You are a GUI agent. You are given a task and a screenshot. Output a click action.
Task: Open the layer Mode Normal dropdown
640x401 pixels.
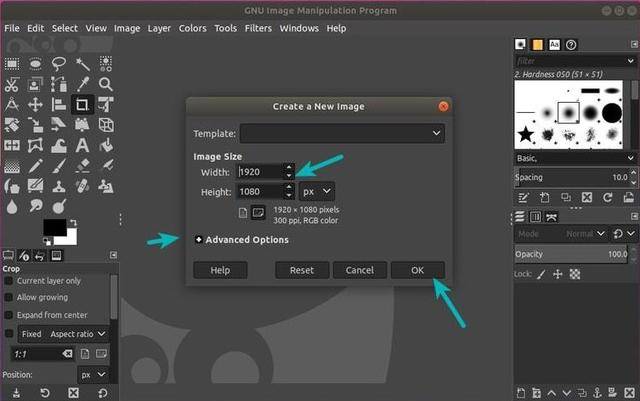tap(560, 234)
